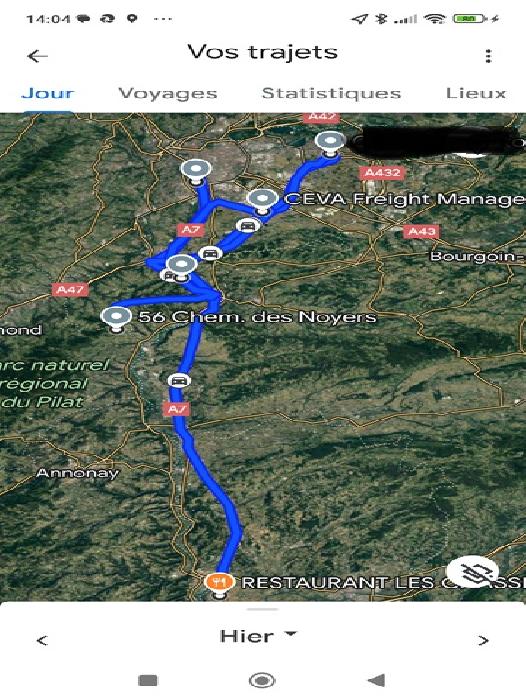Tap the Android recent apps square

pos(148,680)
